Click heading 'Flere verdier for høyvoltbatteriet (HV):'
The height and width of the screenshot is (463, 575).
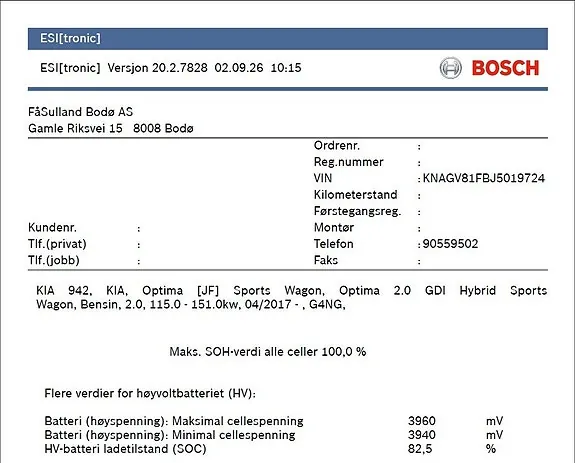pos(150,393)
